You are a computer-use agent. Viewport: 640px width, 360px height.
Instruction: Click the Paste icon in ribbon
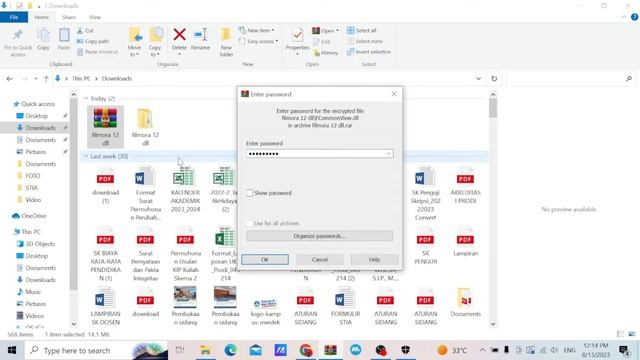click(64, 35)
